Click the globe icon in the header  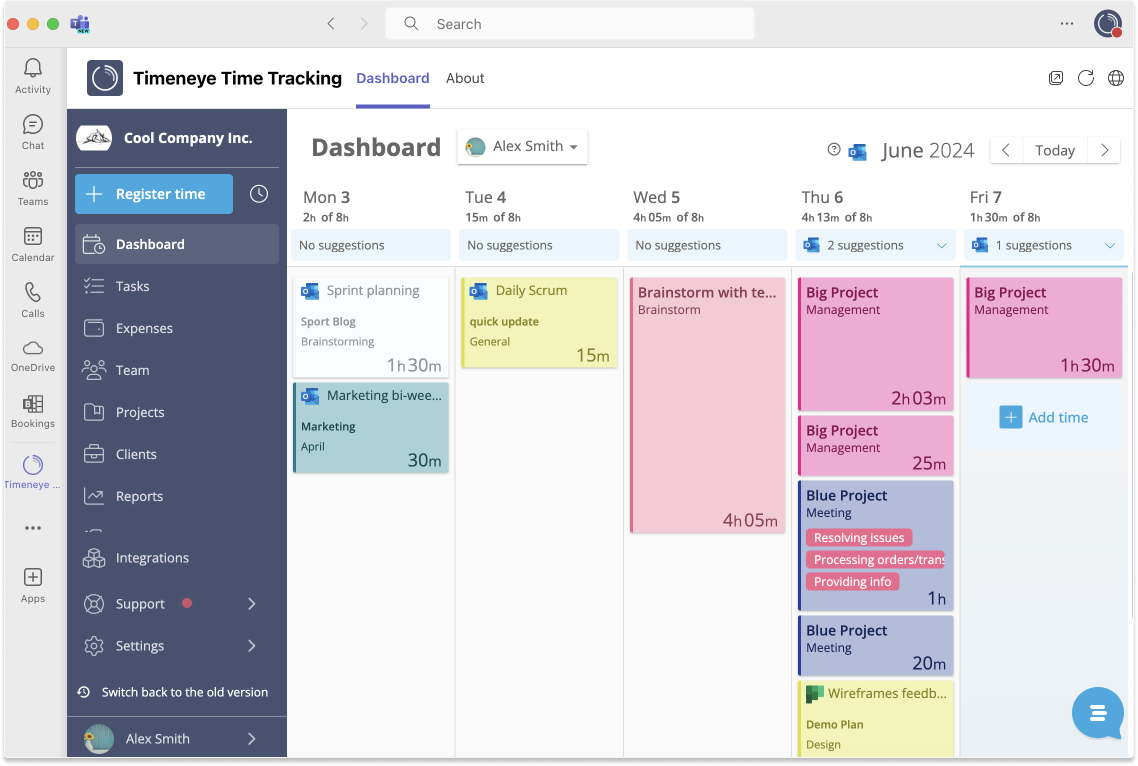point(1116,77)
